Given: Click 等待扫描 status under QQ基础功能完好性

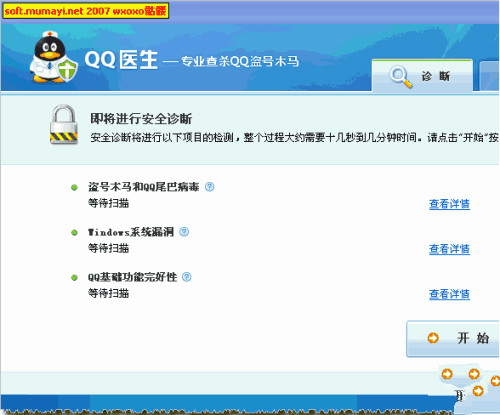Looking at the screenshot, I should 109,293.
